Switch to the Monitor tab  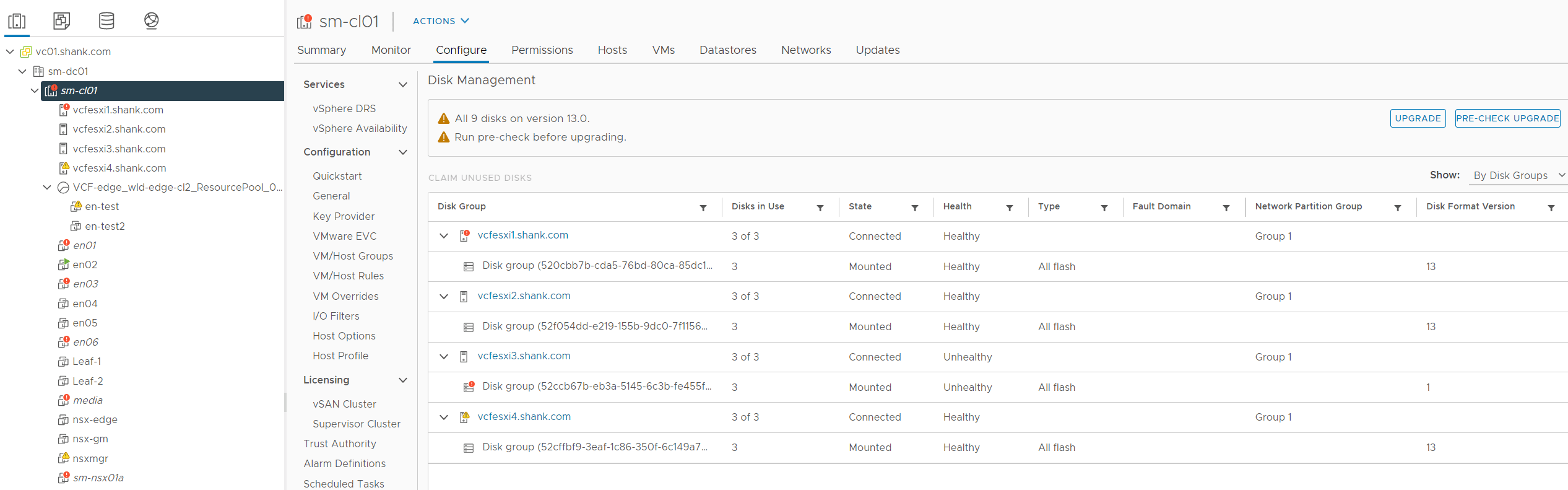coord(391,50)
